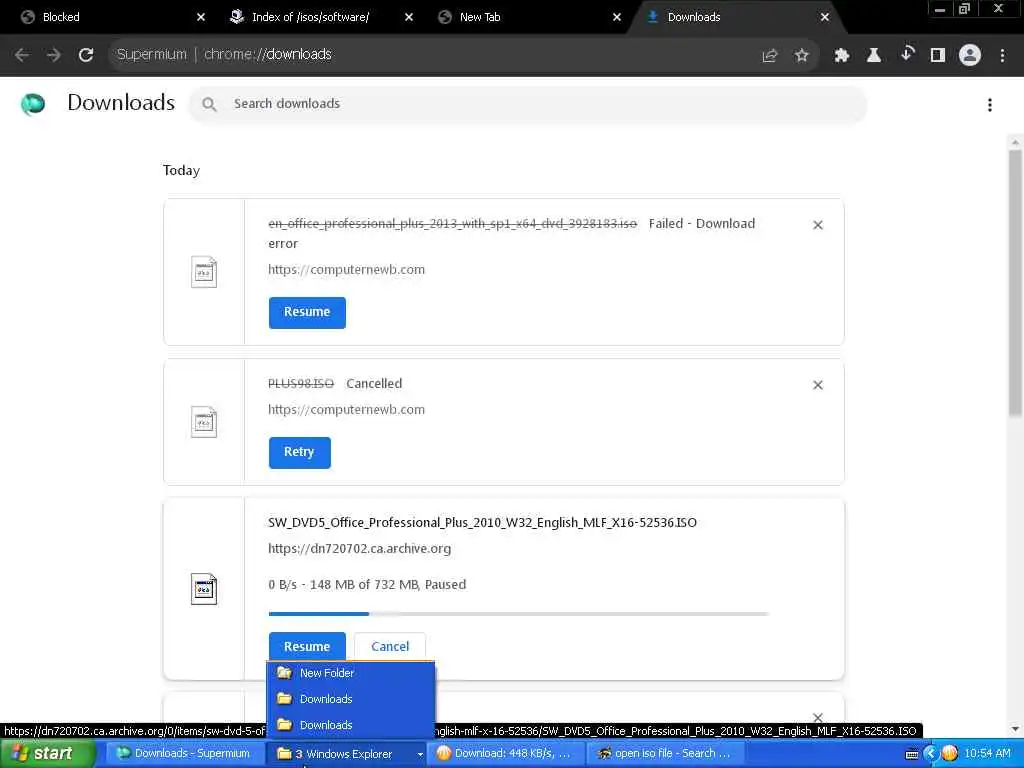Cancel the paused Office 2010 ISO download
This screenshot has width=1024, height=768.
point(390,647)
